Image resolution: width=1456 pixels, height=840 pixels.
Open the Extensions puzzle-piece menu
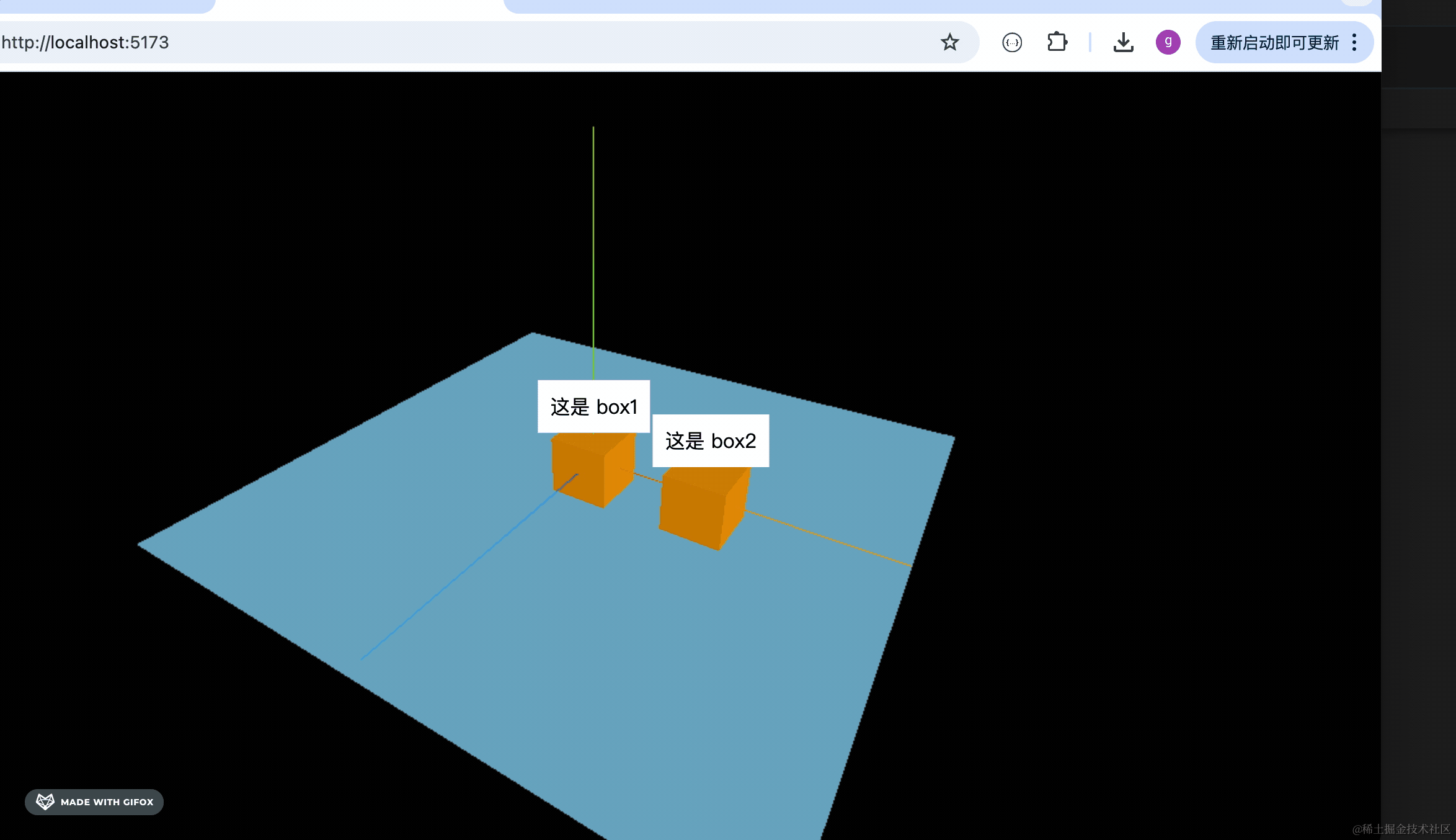pos(1057,42)
